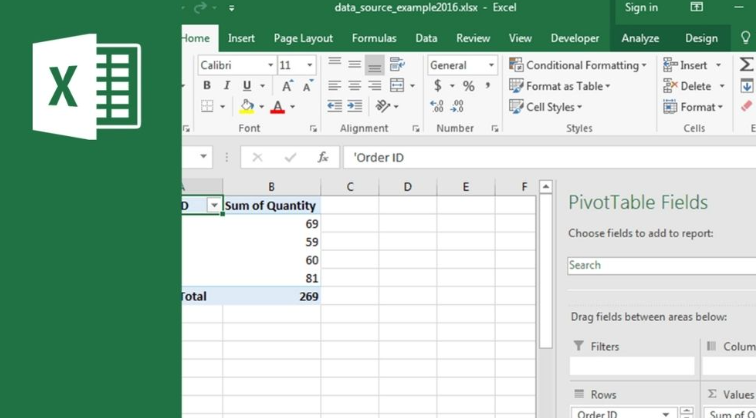The height and width of the screenshot is (418, 756).
Task: Decrease decimal places
Action: [457, 107]
